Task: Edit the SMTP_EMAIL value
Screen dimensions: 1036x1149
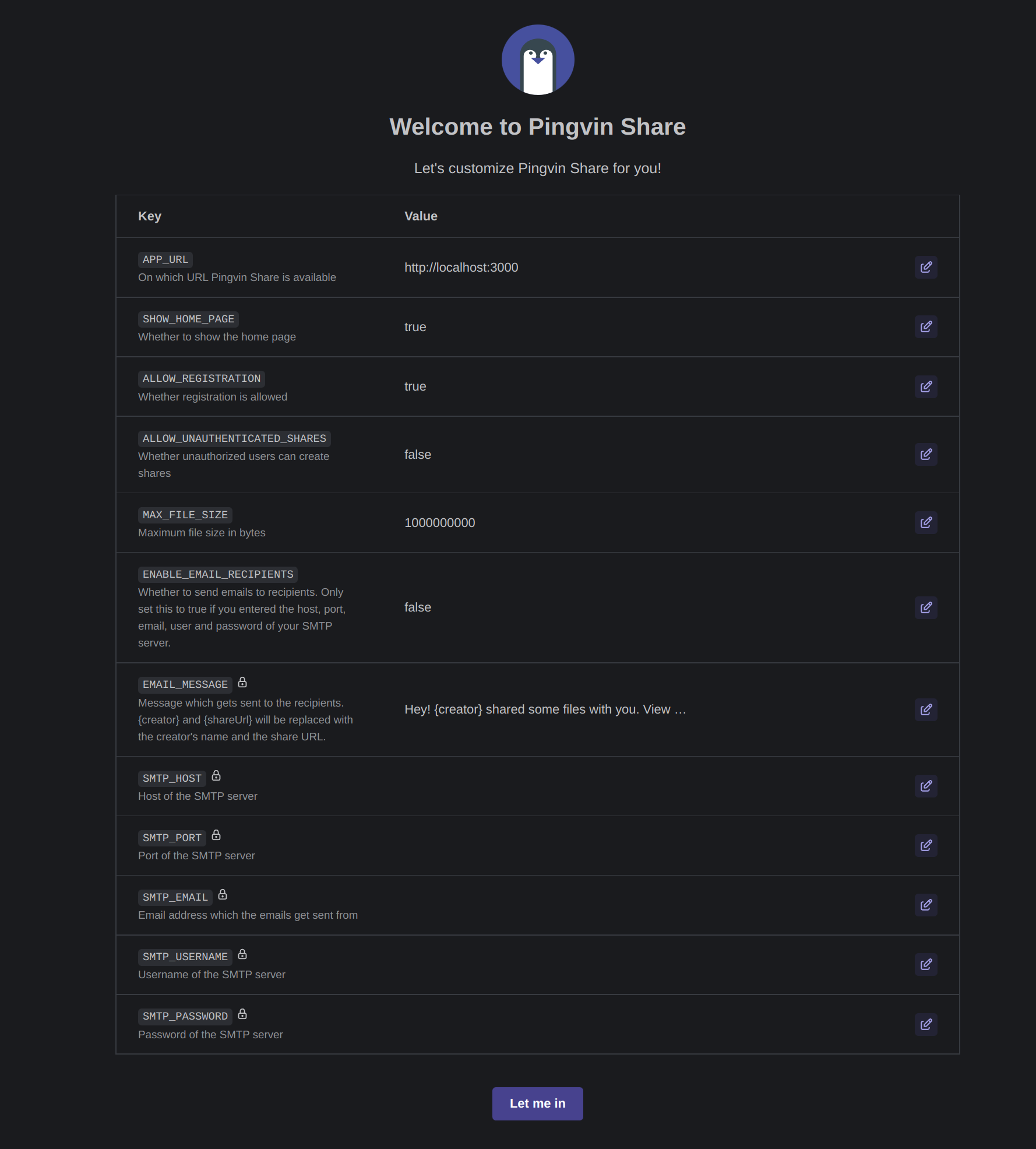Action: point(925,905)
